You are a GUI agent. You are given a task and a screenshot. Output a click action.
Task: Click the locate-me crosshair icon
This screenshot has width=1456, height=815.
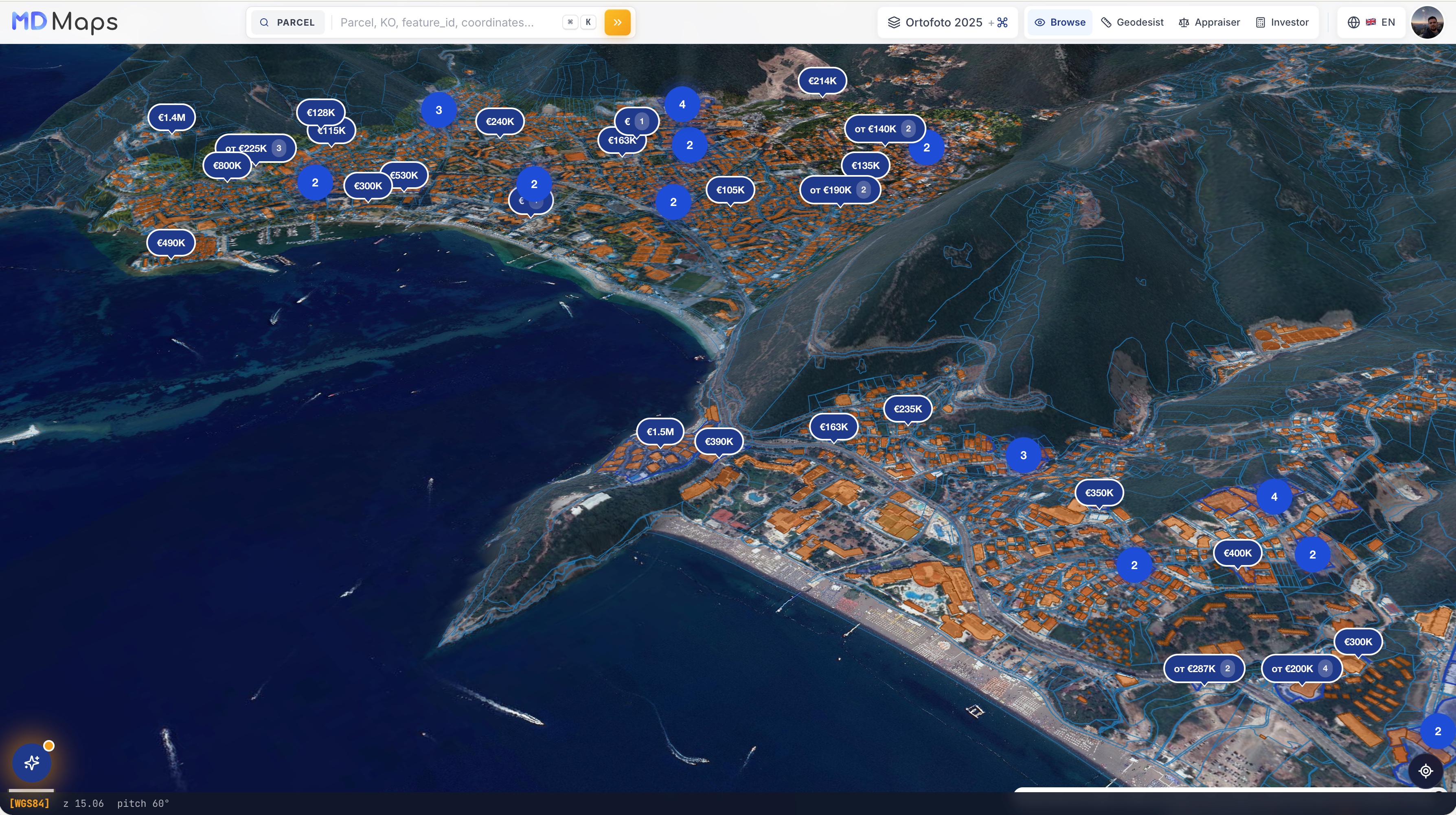(x=1425, y=771)
